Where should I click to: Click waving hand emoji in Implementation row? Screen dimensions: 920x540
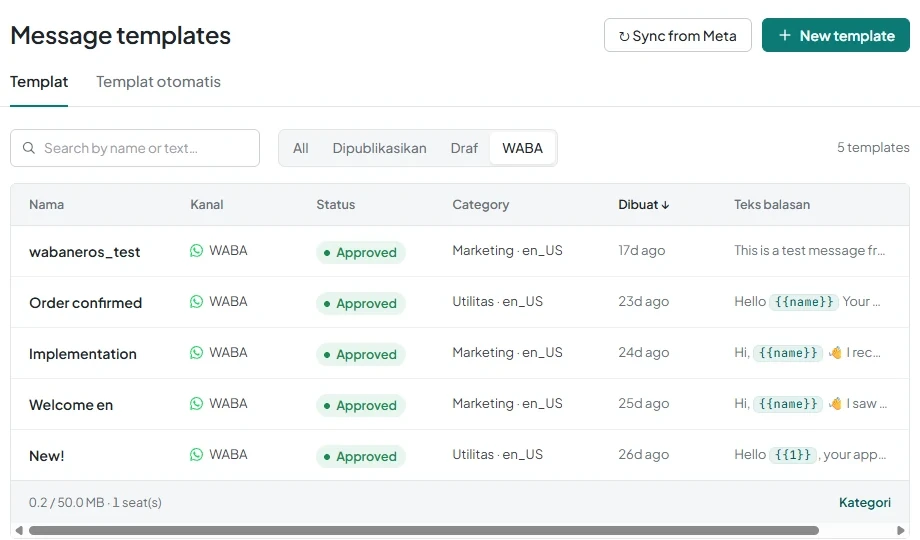(x=835, y=353)
